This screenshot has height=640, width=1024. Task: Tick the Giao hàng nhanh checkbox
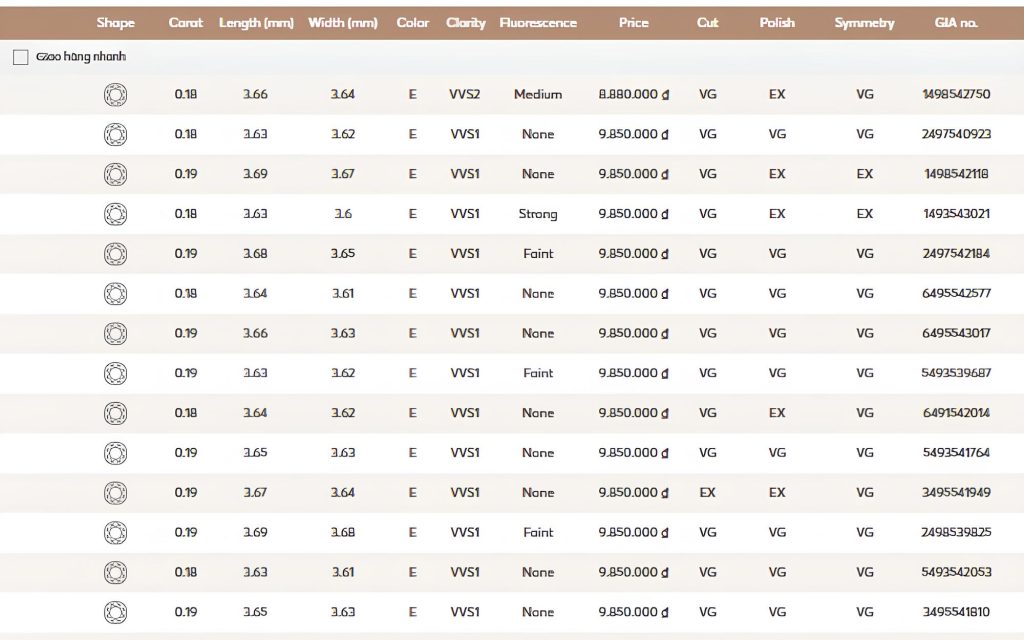click(20, 57)
